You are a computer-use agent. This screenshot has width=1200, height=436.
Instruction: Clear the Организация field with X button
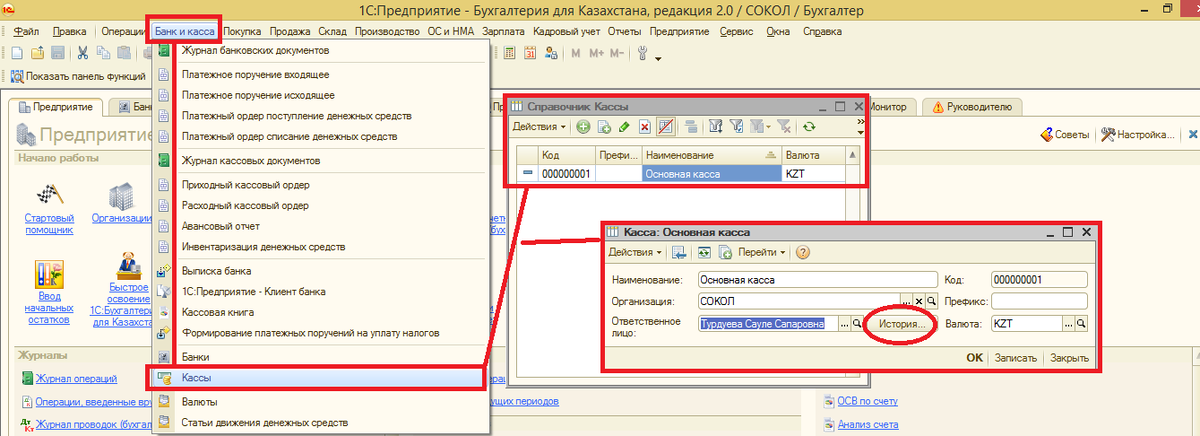[918, 301]
